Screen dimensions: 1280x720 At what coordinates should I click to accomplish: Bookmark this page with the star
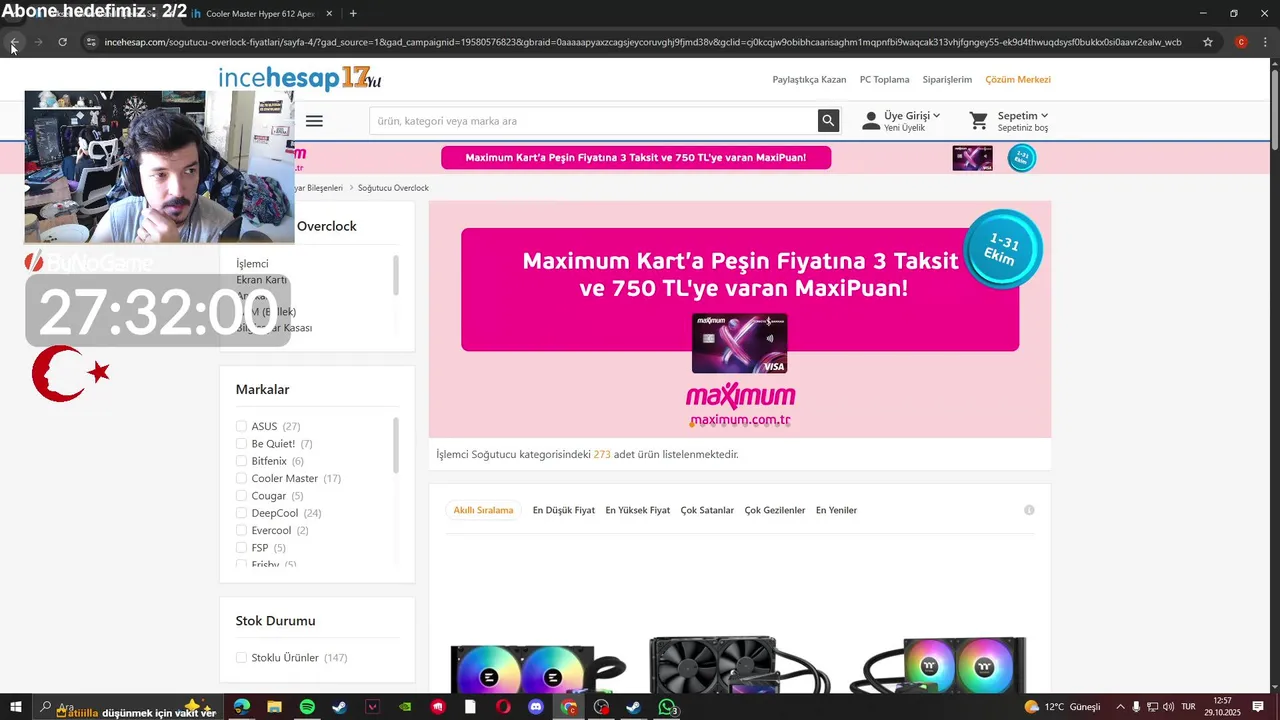point(1208,42)
